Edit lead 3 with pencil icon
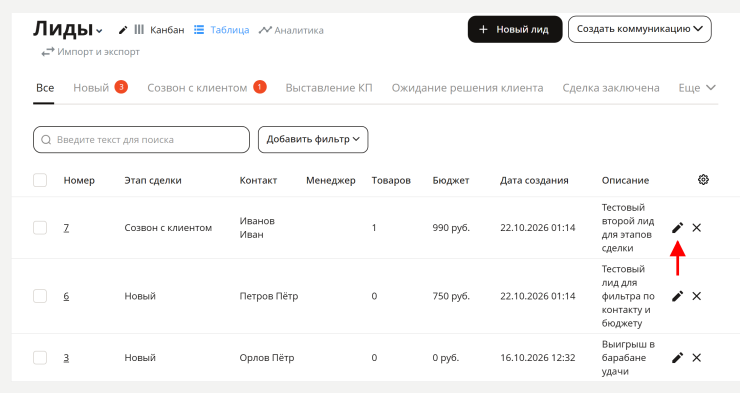 [x=677, y=358]
